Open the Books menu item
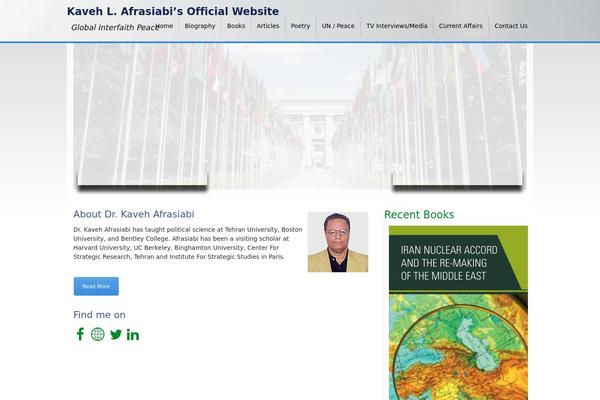 pyautogui.click(x=236, y=26)
